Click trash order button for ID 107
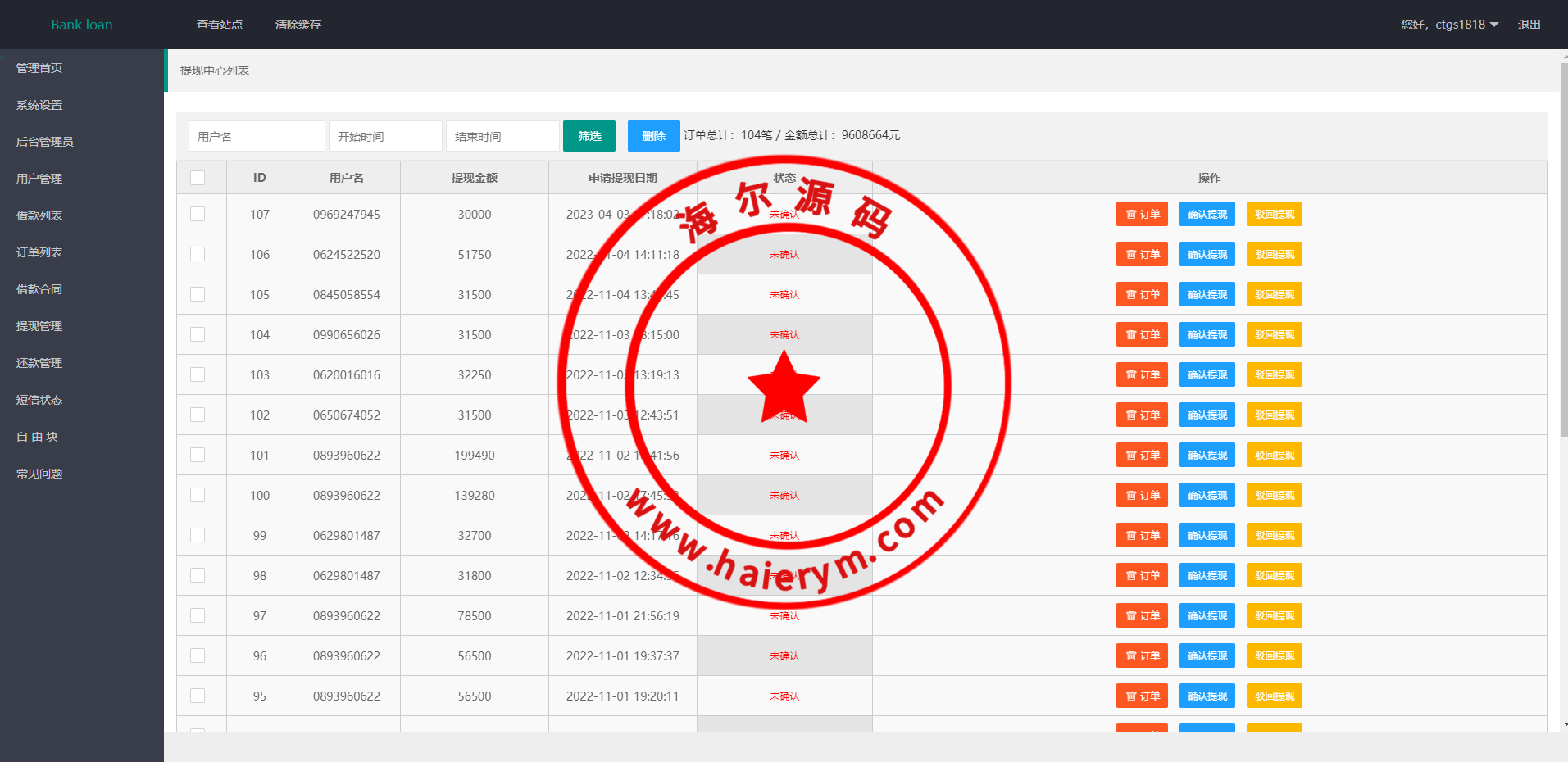The image size is (1568, 762). 1142,215
